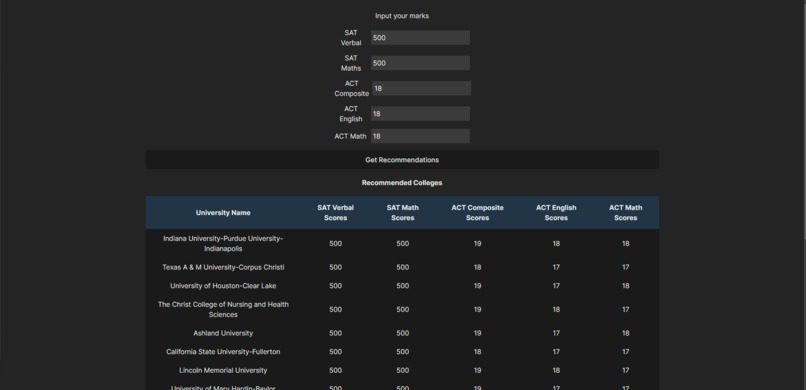Click the ACT Composite Scores column header
Screen dimensions: 806x390
click(478, 213)
